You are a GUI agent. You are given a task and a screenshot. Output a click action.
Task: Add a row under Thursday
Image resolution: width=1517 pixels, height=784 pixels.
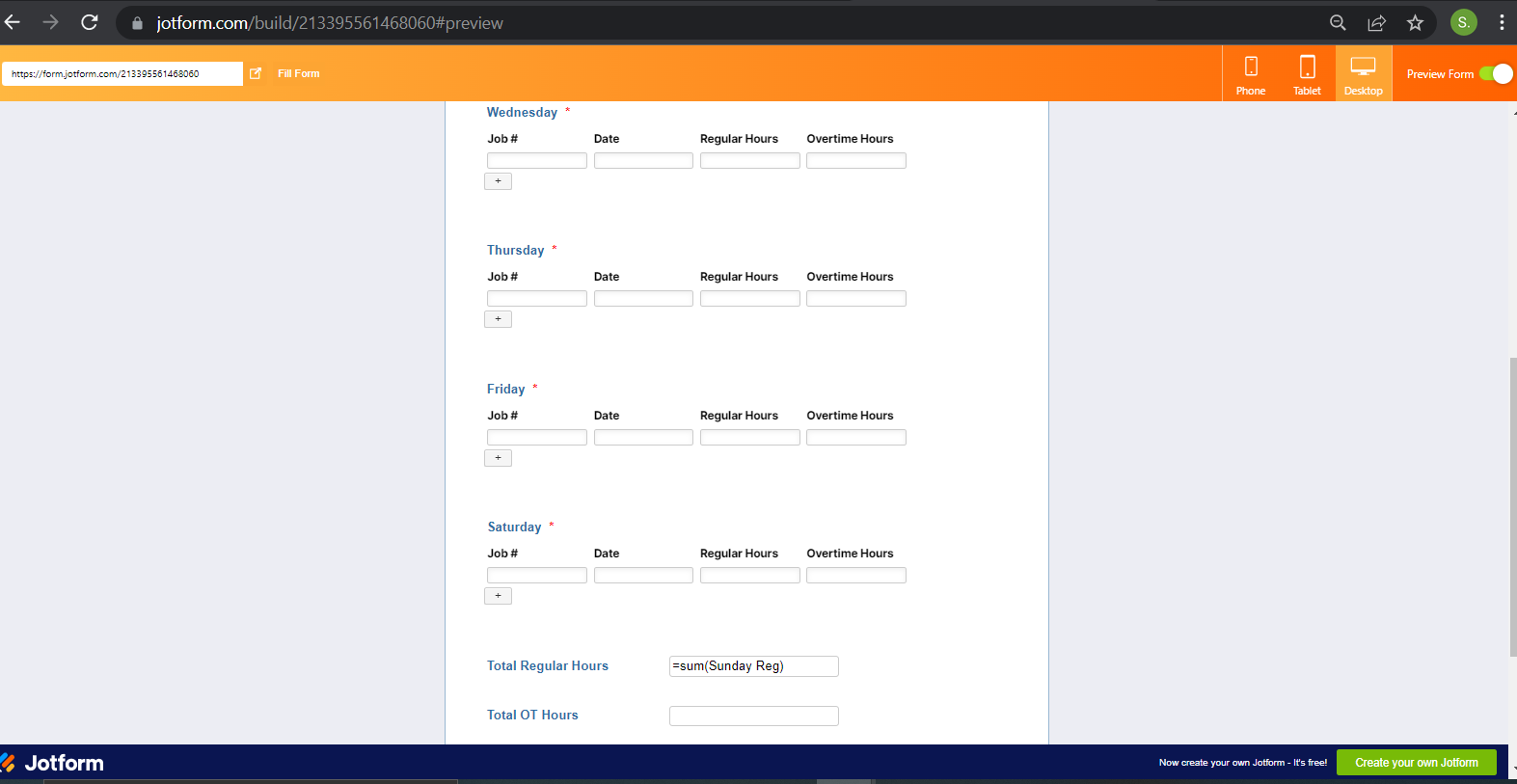point(498,319)
